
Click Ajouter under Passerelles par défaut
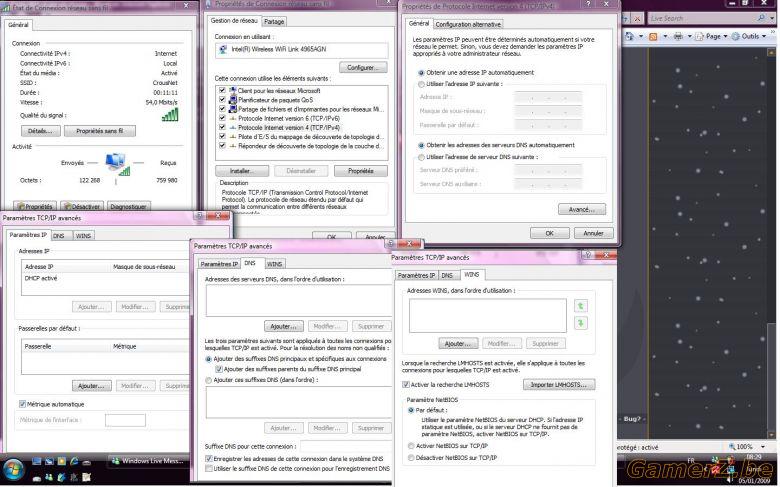(92, 386)
